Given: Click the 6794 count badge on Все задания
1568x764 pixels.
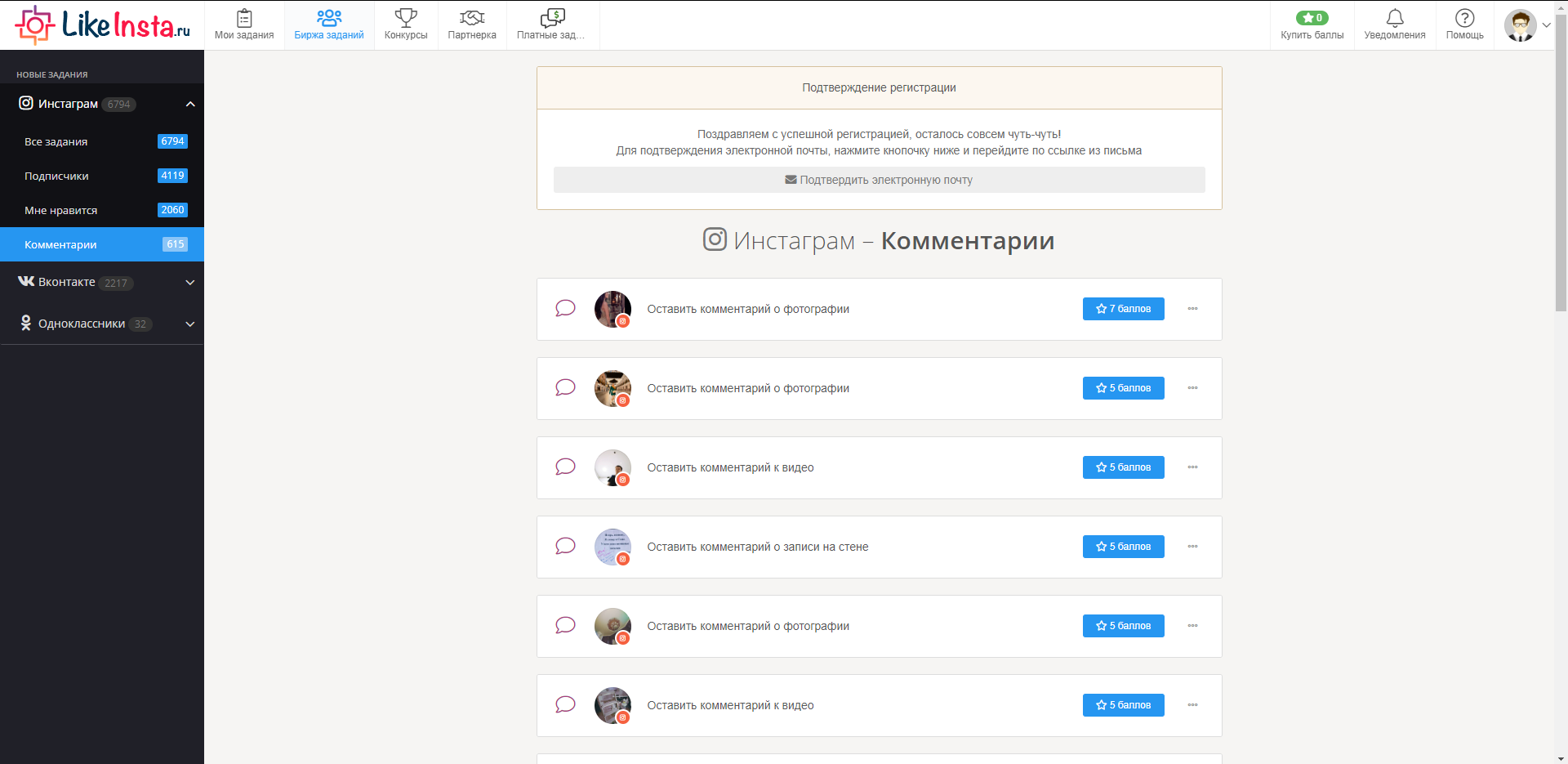Looking at the screenshot, I should coord(172,141).
